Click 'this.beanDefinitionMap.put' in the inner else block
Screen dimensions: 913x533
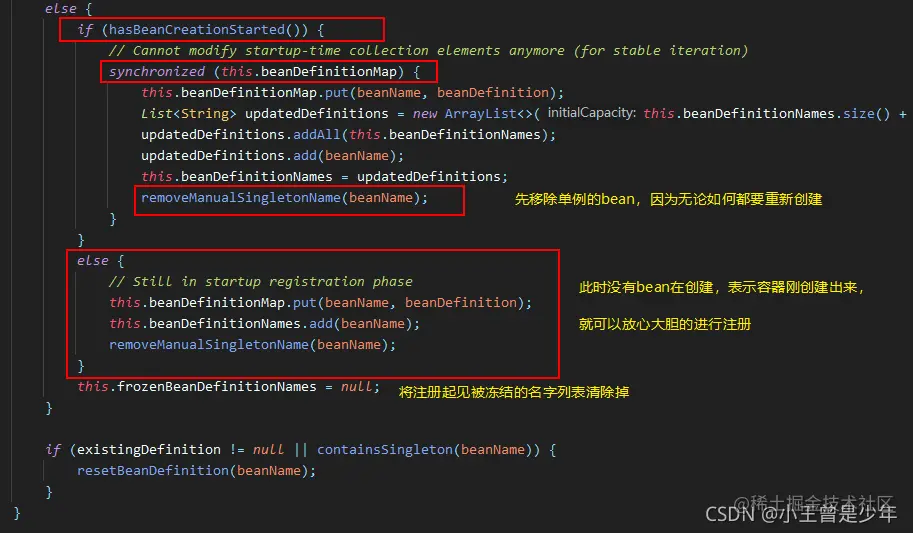pos(213,303)
